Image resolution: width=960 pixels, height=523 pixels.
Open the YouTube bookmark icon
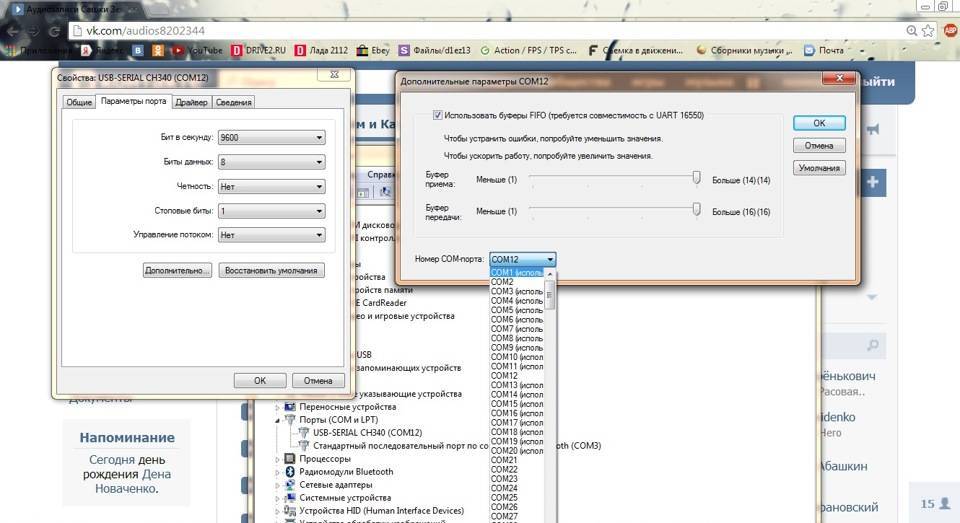[177, 50]
